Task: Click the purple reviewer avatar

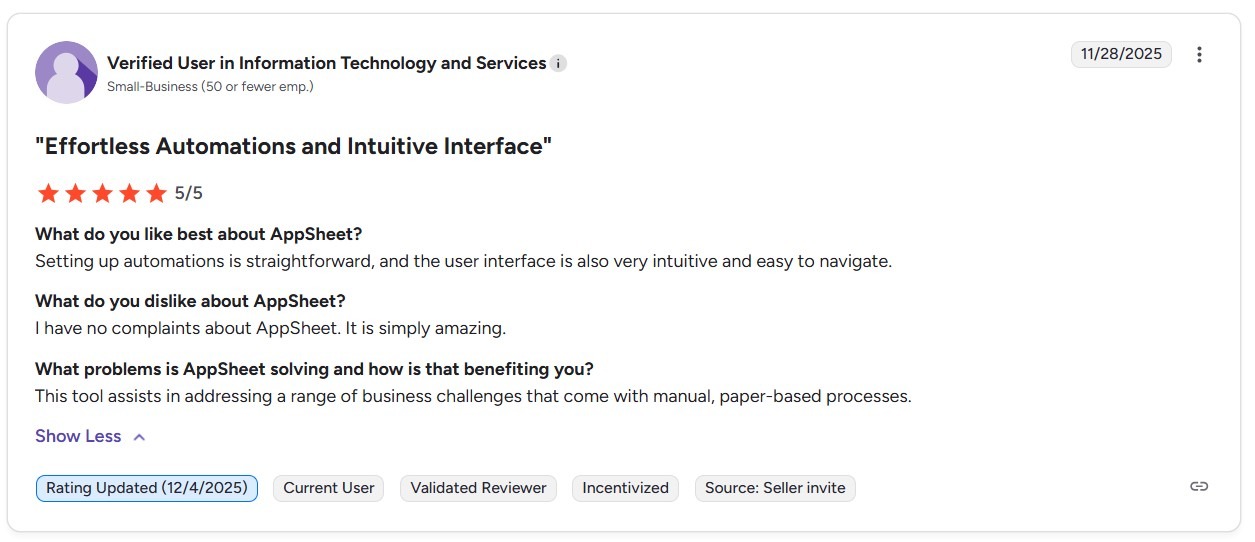Action: click(66, 72)
